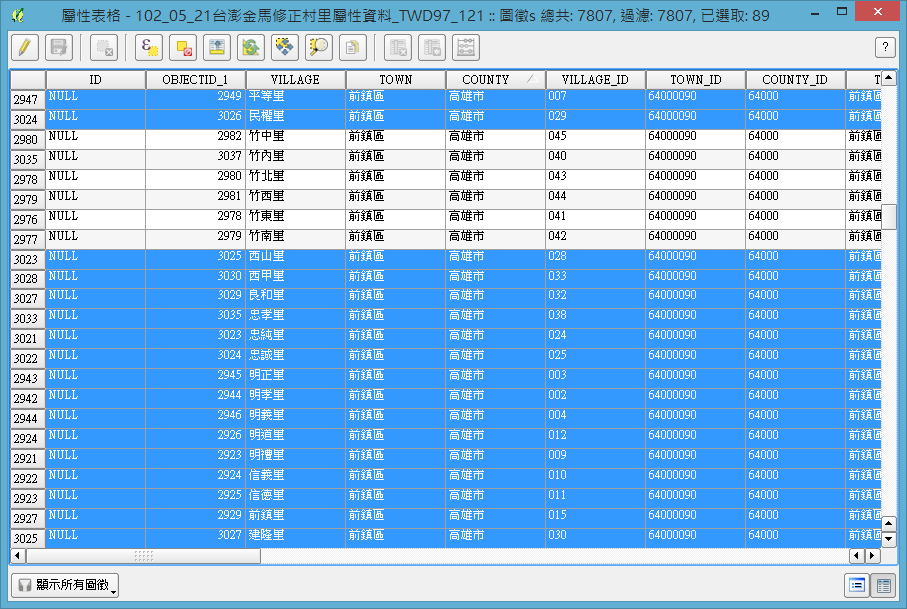This screenshot has width=907, height=609.
Task: Select row header 2980
Action: 27,140
